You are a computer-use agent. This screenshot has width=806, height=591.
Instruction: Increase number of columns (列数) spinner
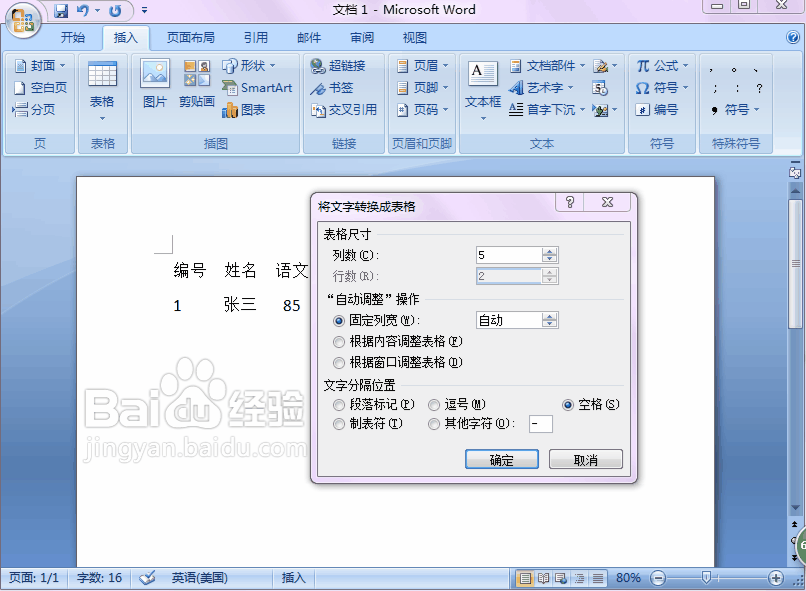coord(549,252)
